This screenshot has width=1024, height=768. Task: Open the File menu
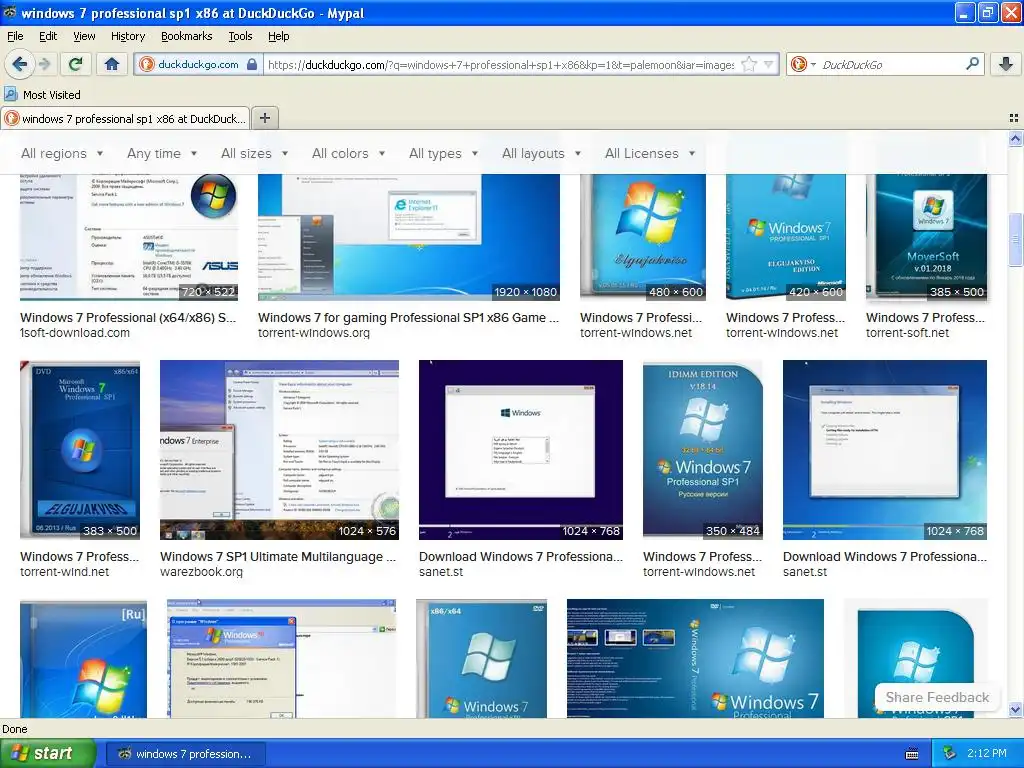click(x=15, y=37)
